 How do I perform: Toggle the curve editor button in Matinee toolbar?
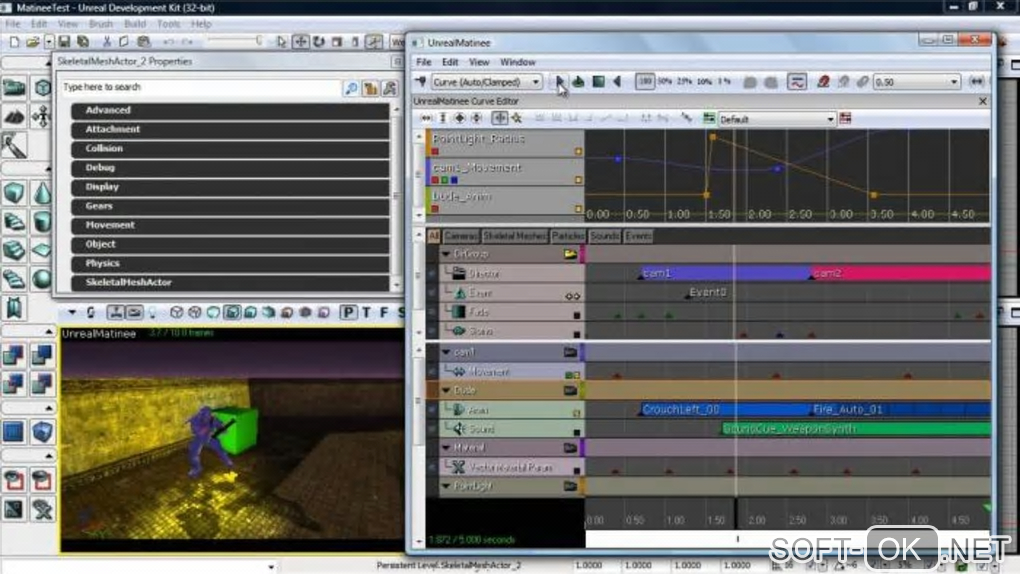(x=797, y=82)
